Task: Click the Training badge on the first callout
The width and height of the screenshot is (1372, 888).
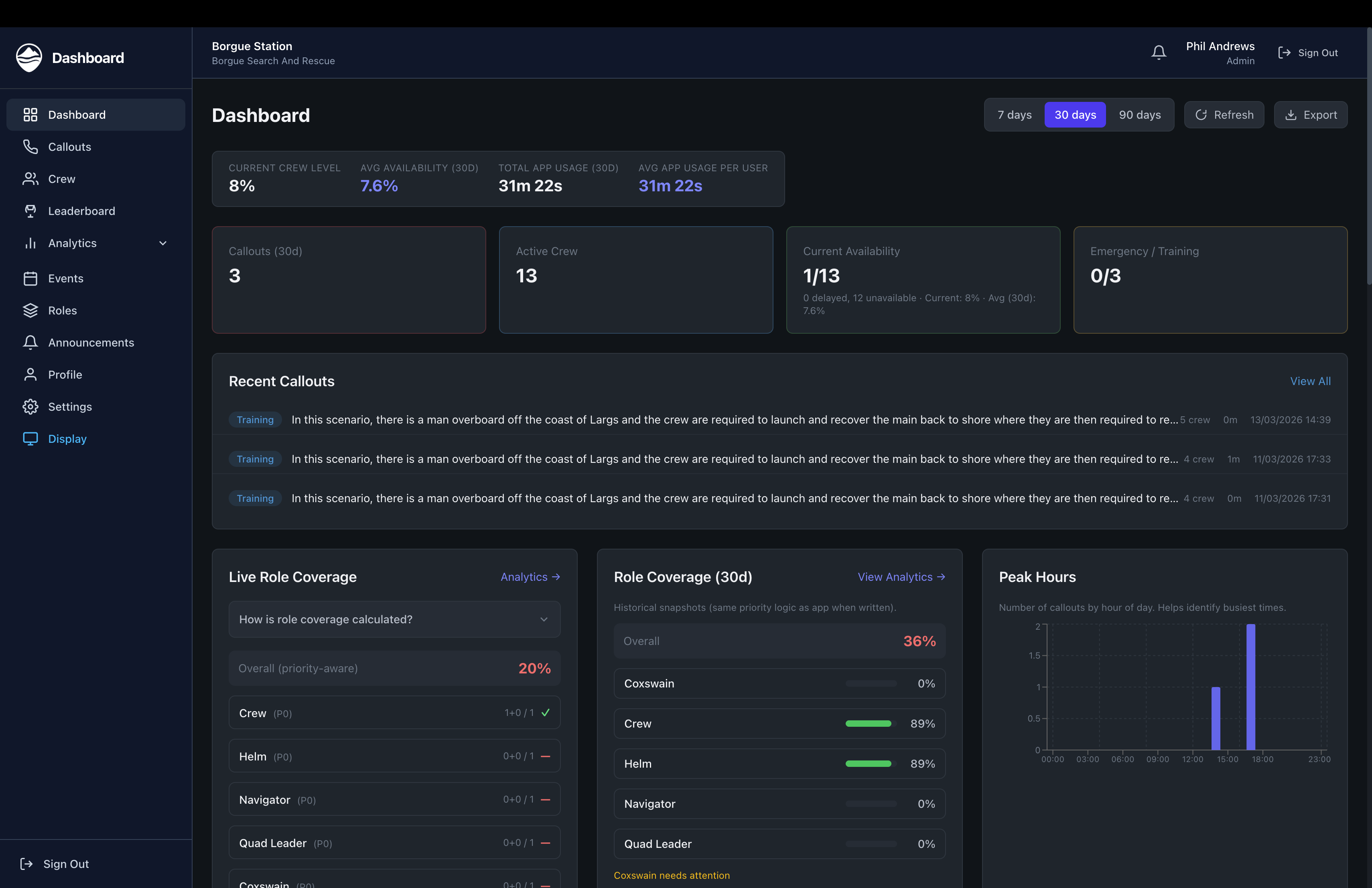Action: click(255, 420)
